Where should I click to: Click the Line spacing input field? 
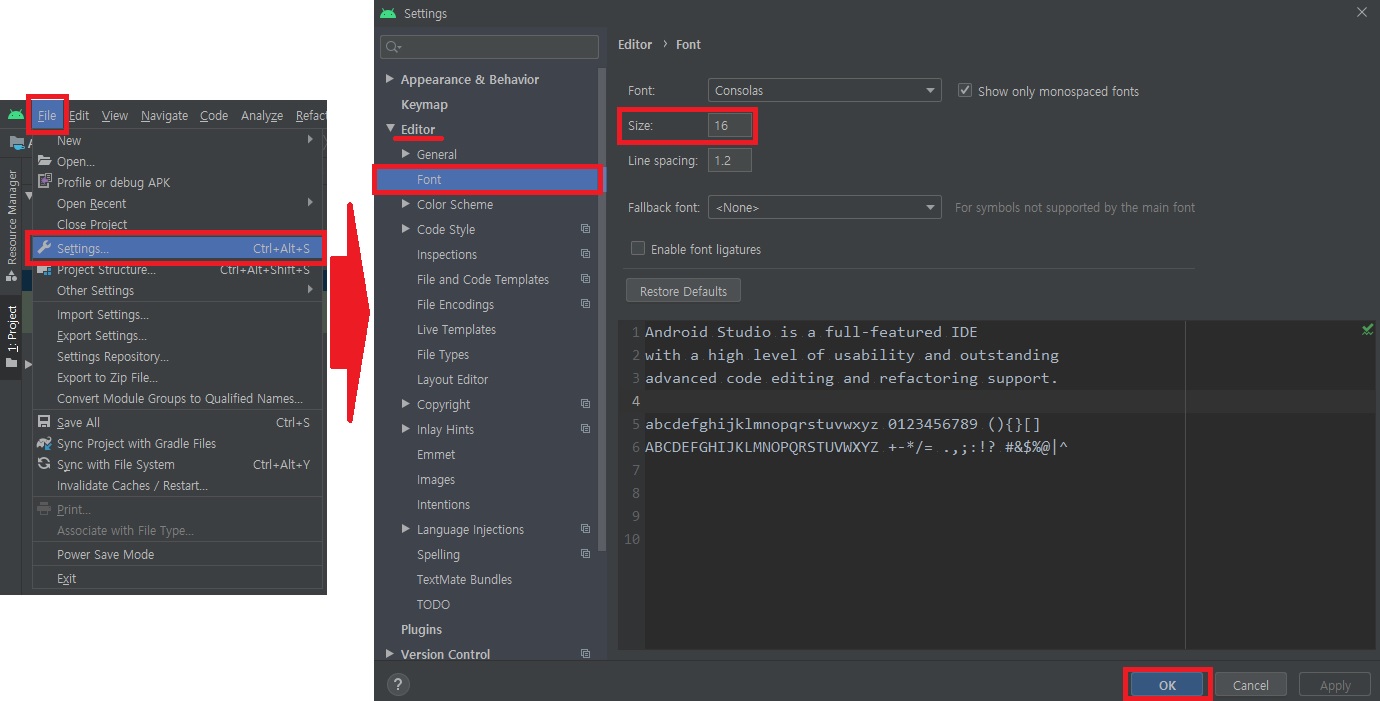pos(729,160)
